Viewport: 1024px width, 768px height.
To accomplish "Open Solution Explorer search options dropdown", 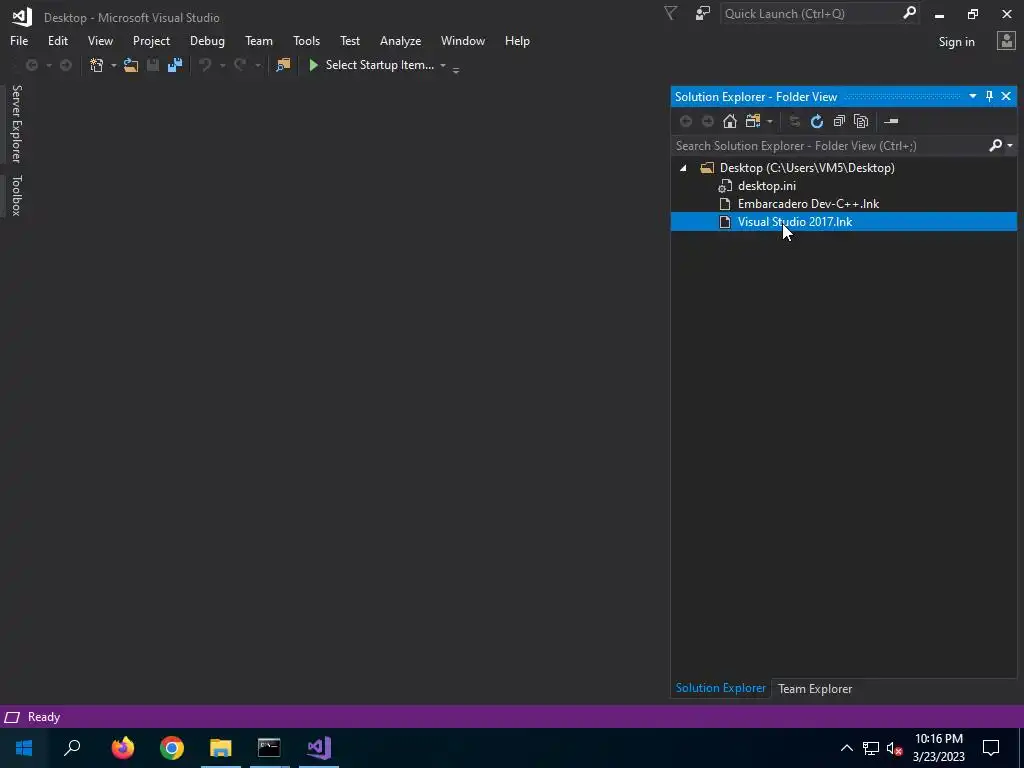I will coord(1010,146).
